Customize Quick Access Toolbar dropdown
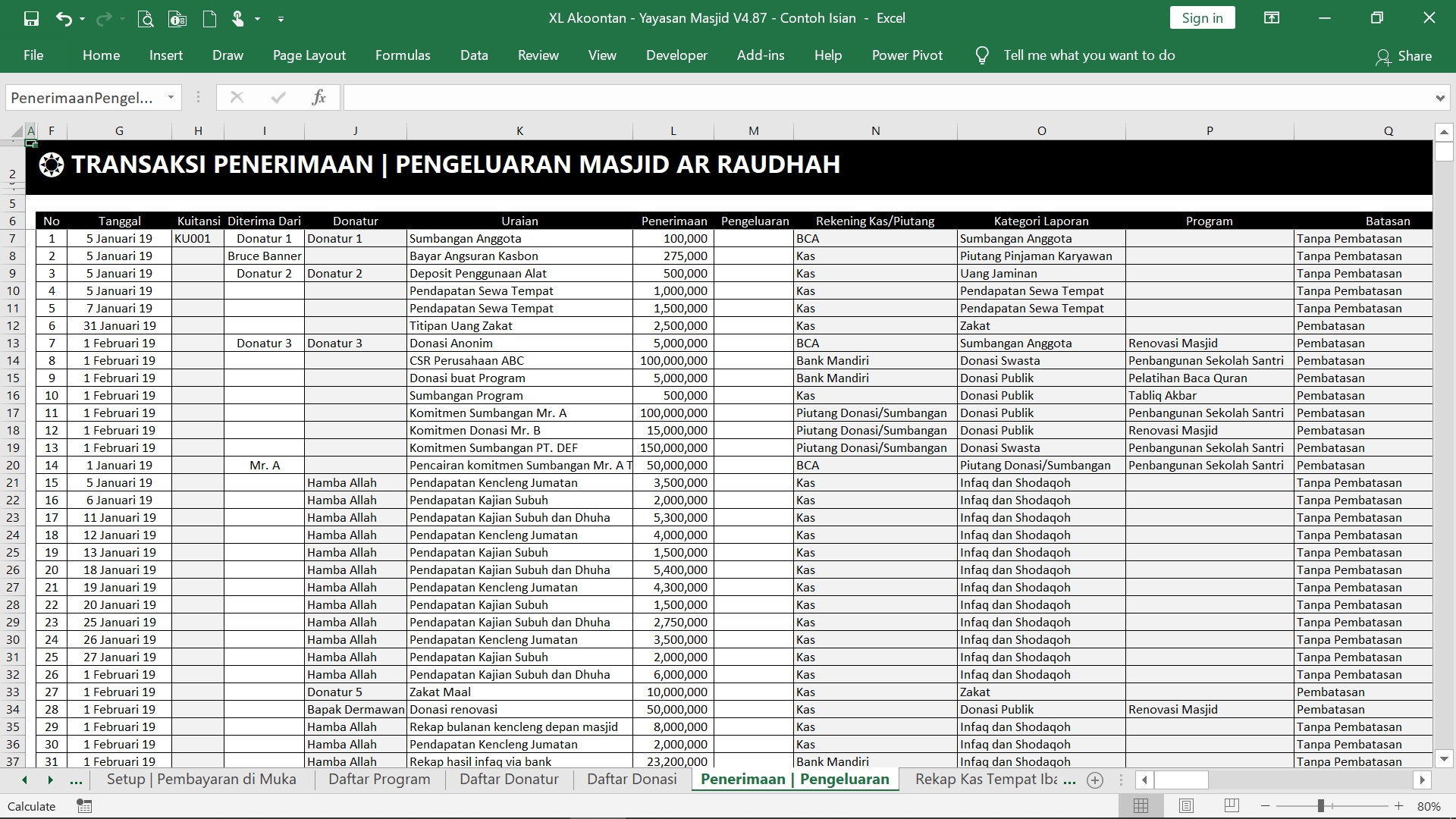Viewport: 1456px width, 819px height. click(281, 19)
